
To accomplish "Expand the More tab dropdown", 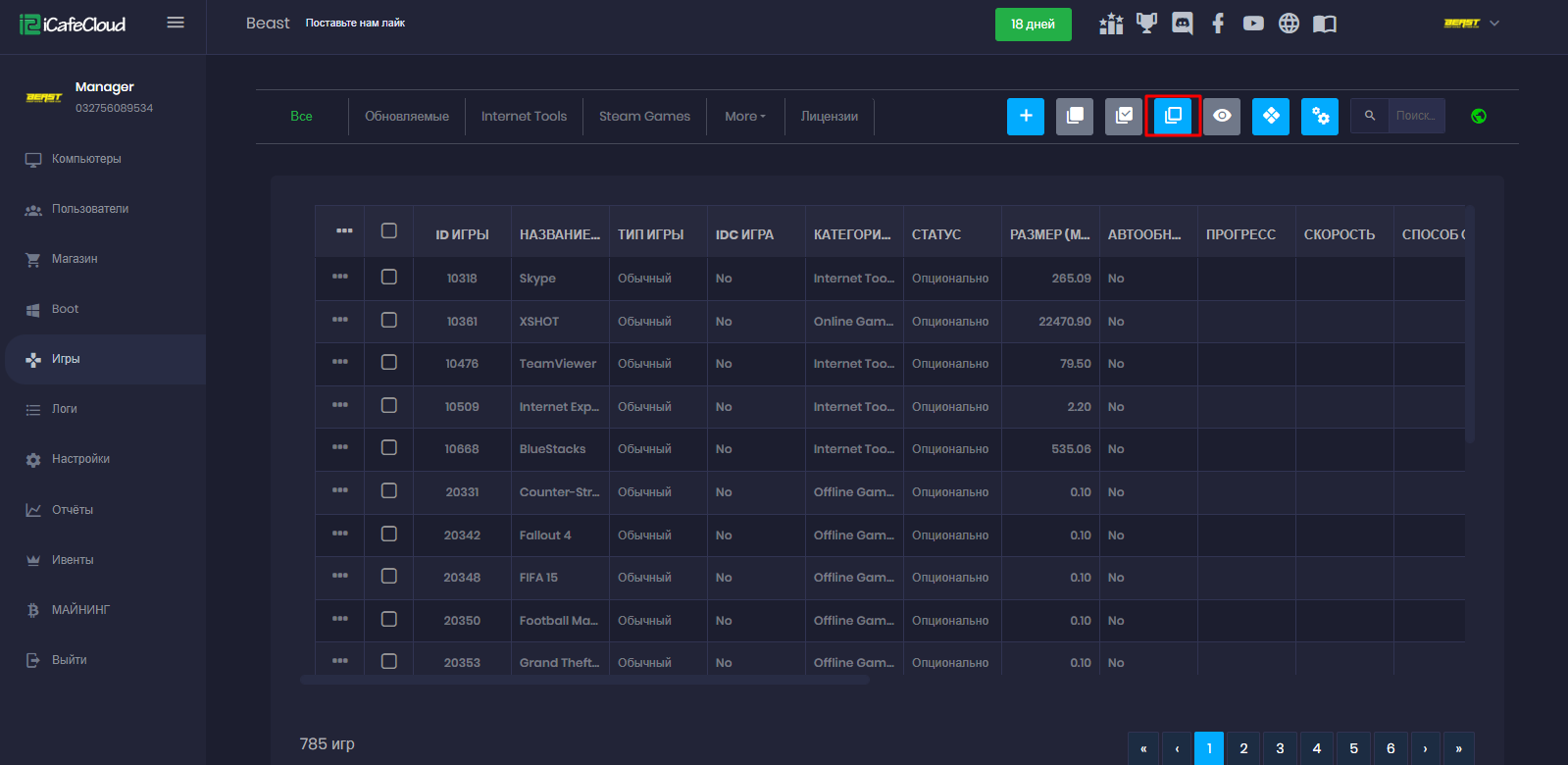I will point(745,116).
